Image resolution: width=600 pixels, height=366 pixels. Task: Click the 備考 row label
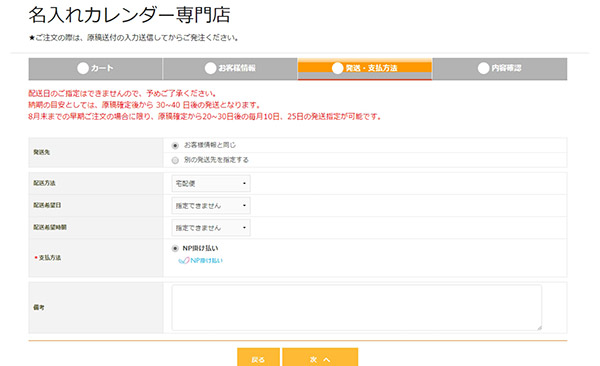(x=39, y=307)
